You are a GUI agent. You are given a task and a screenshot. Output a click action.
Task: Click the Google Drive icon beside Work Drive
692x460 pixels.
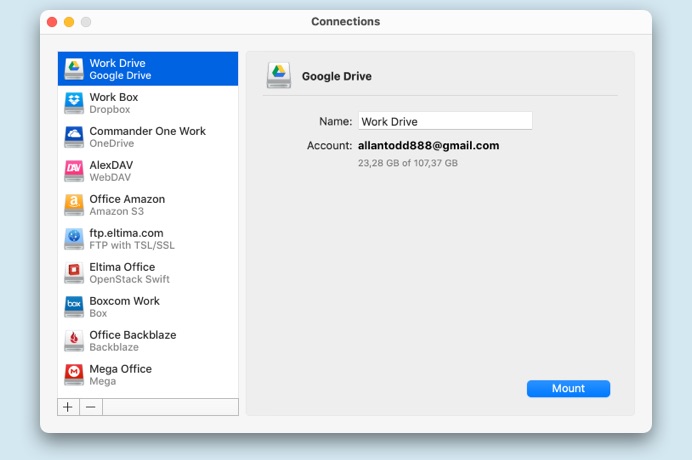pyautogui.click(x=74, y=69)
